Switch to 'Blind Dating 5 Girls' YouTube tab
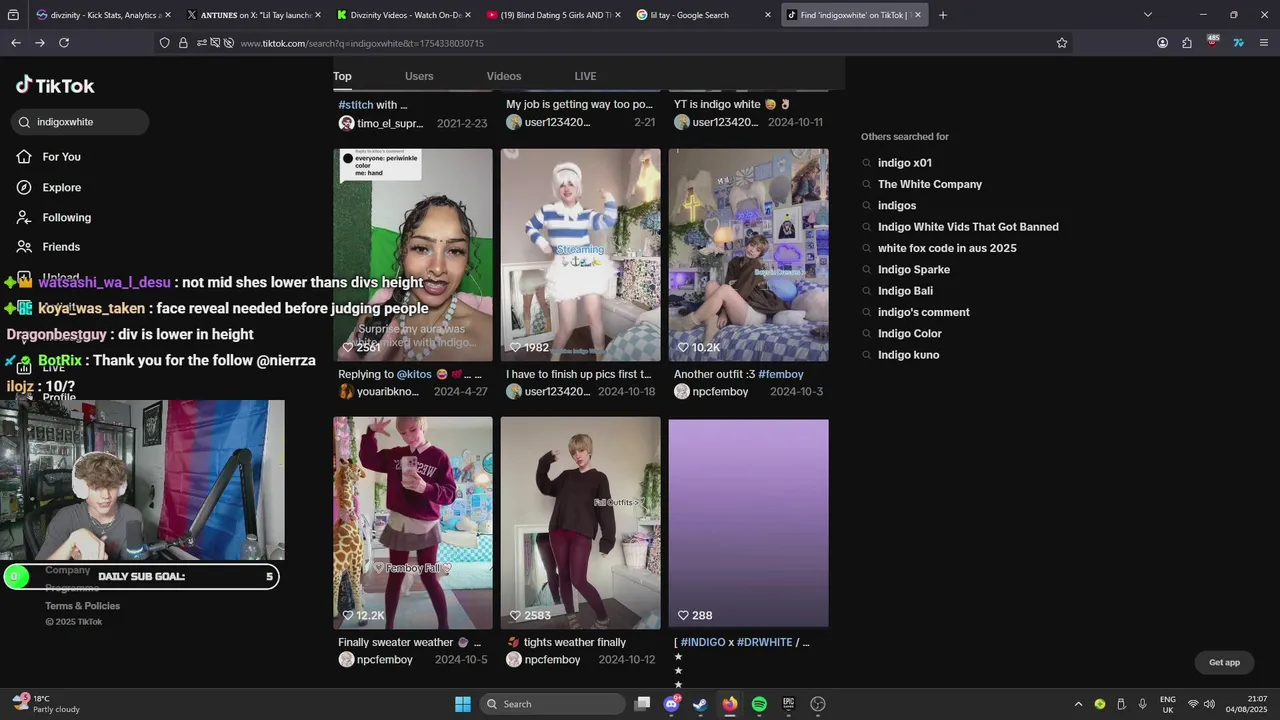The height and width of the screenshot is (720, 1280). 553,15
